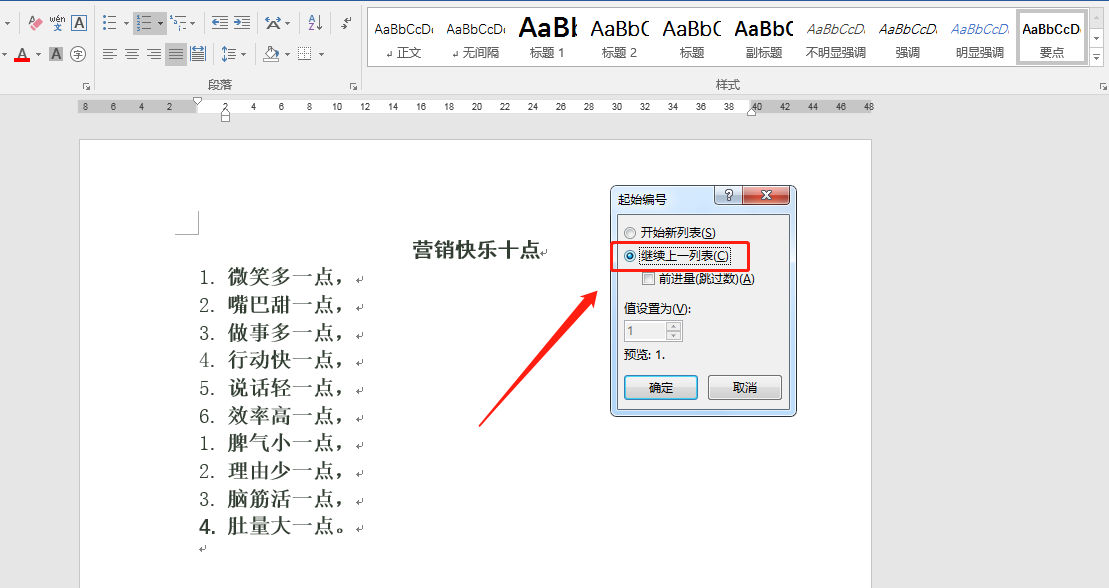The height and width of the screenshot is (588, 1109).
Task: Expand the styles gallery more arrow
Action: pyautogui.click(x=1097, y=57)
